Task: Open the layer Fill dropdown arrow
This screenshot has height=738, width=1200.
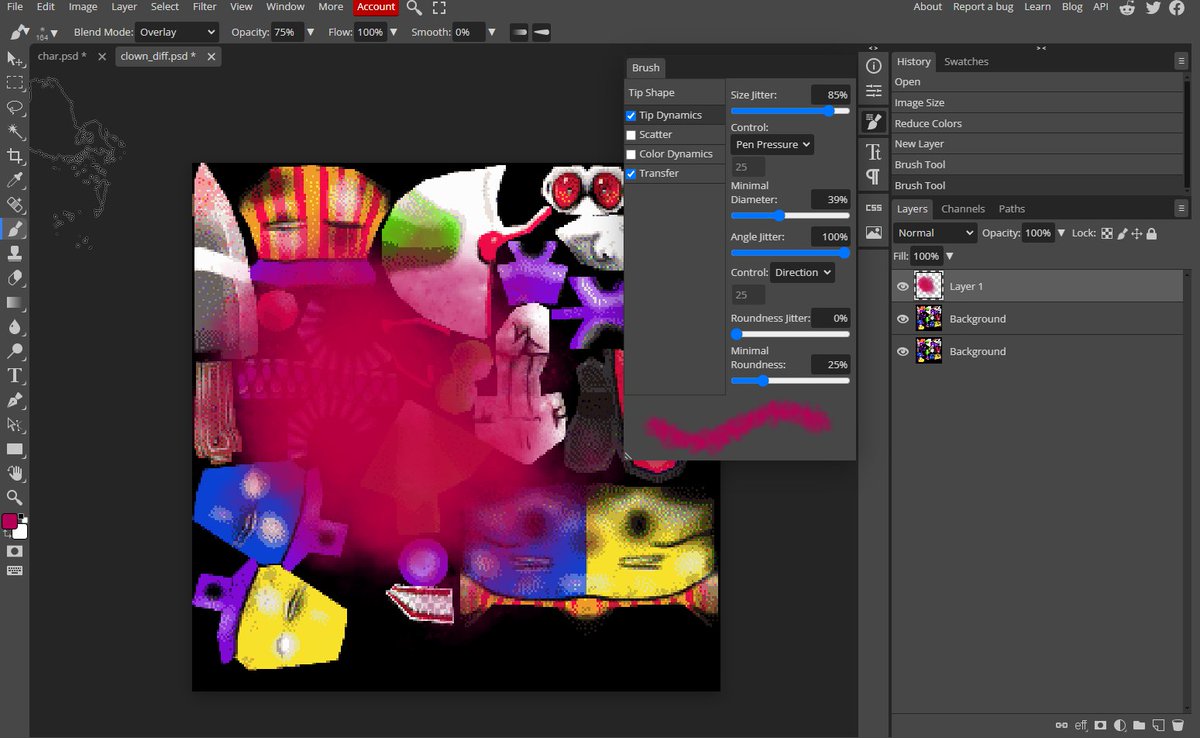Action: click(949, 257)
